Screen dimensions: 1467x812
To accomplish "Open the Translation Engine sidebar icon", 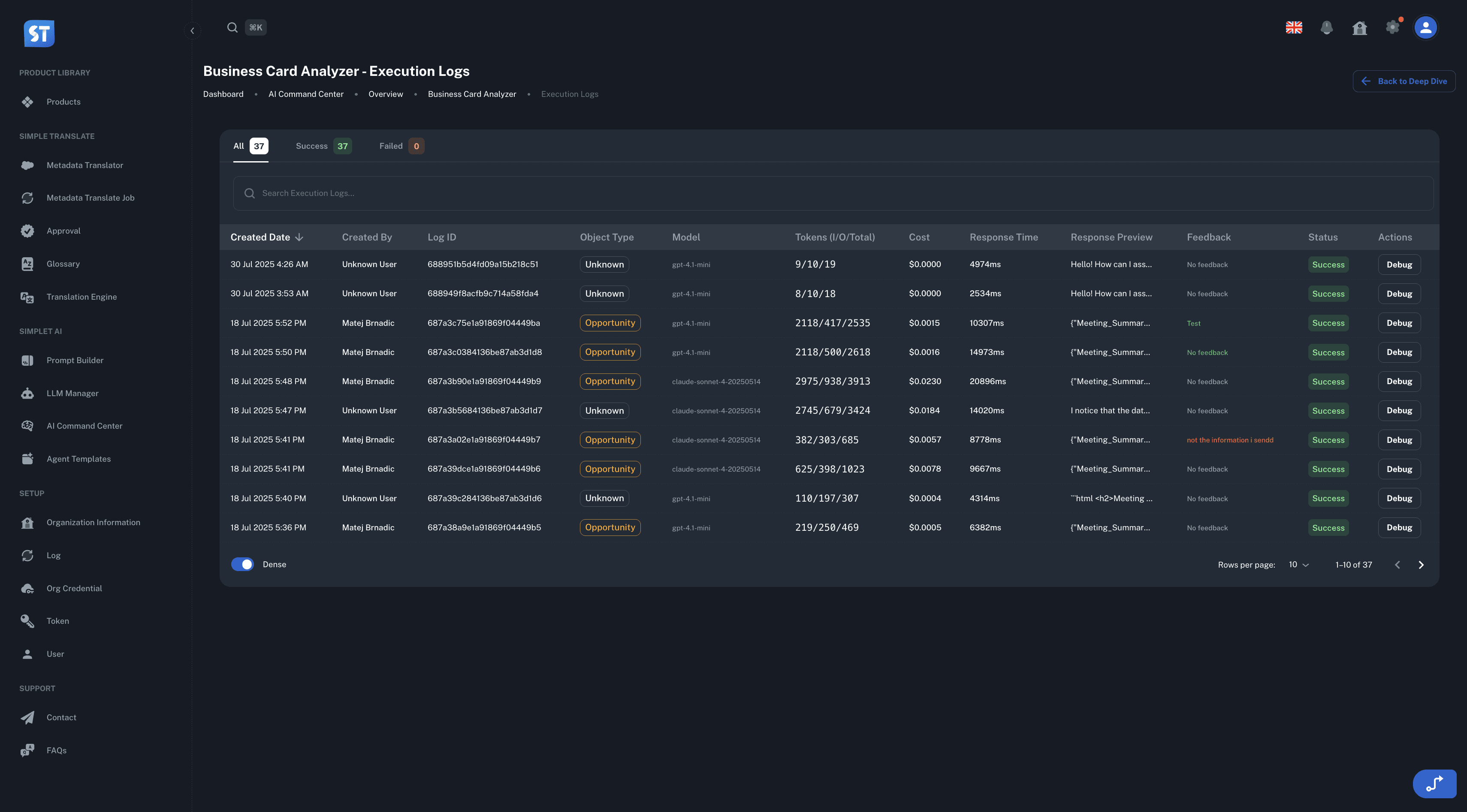I will coord(27,297).
